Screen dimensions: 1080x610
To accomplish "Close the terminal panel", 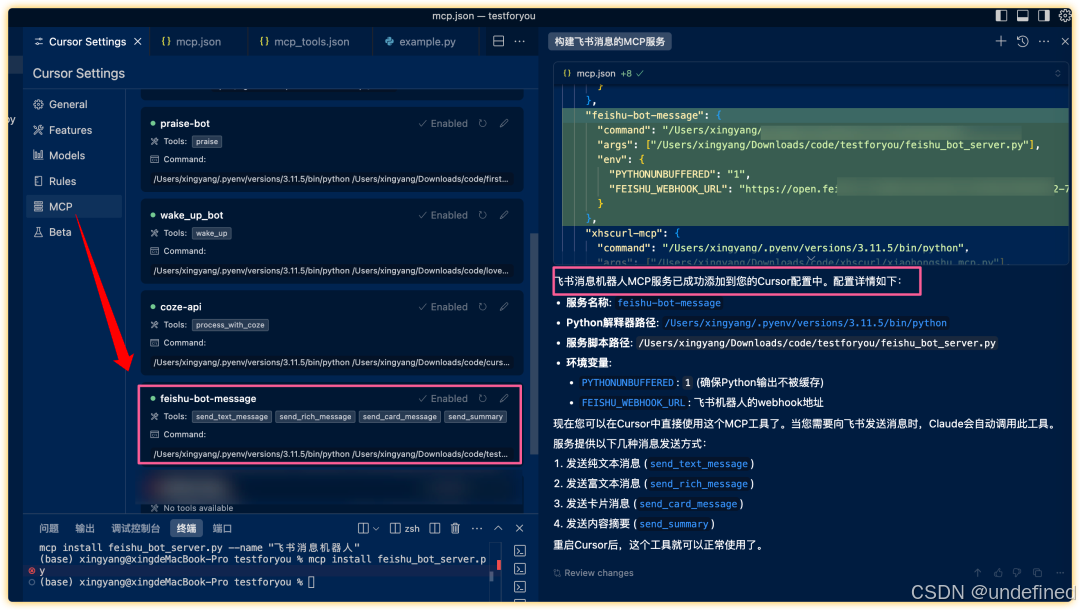I will coord(519,529).
